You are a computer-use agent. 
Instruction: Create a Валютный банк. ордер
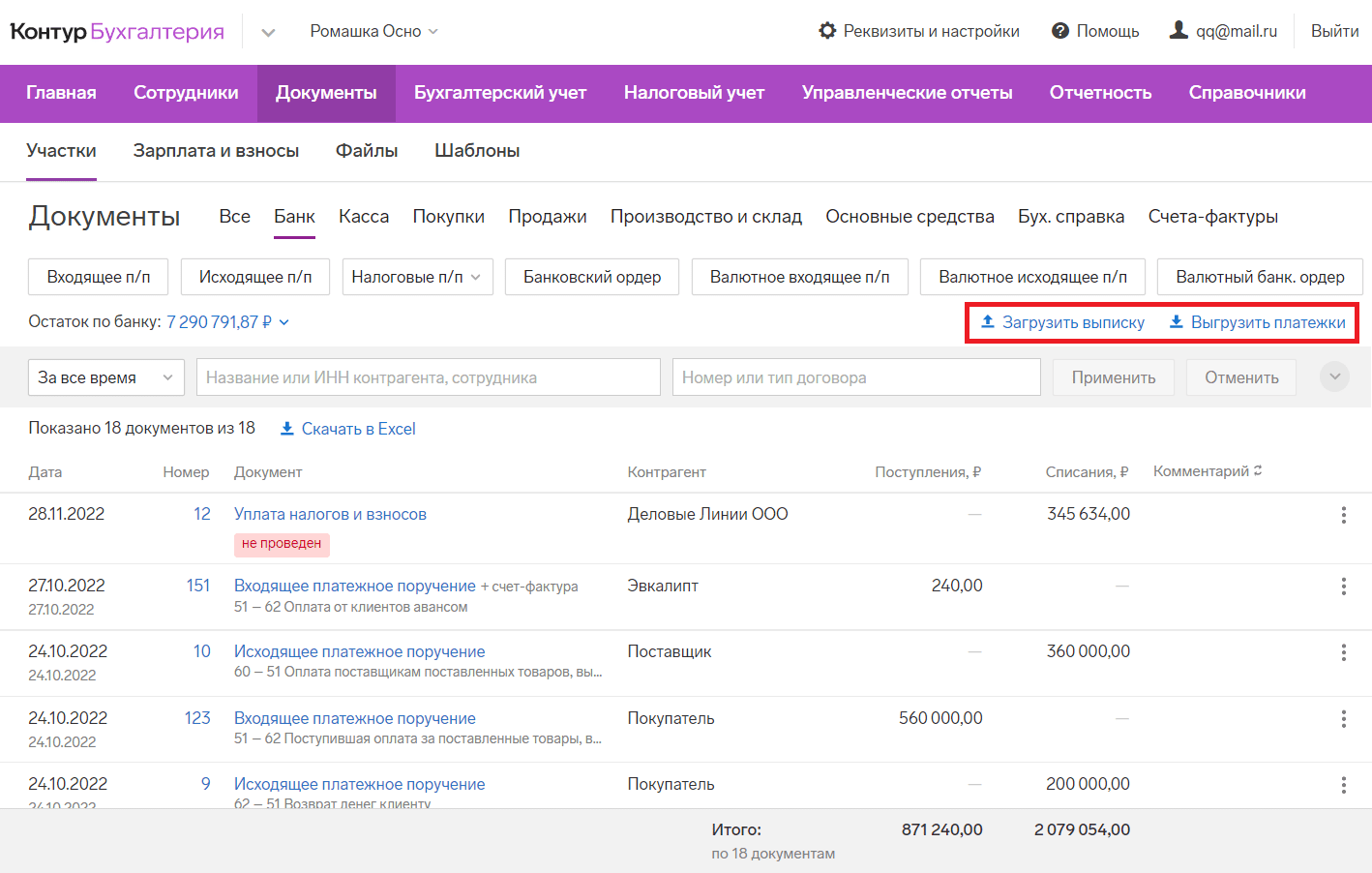click(1260, 277)
